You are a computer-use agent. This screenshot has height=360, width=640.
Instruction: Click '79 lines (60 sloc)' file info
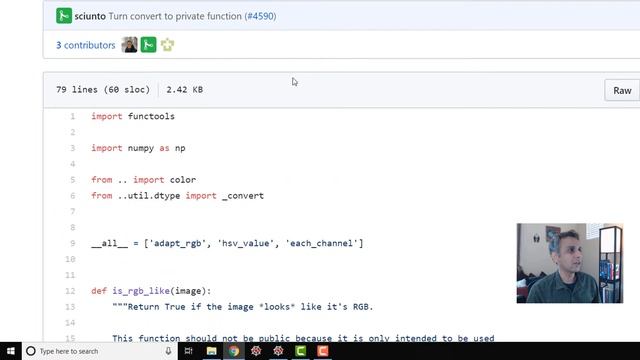(x=103, y=90)
